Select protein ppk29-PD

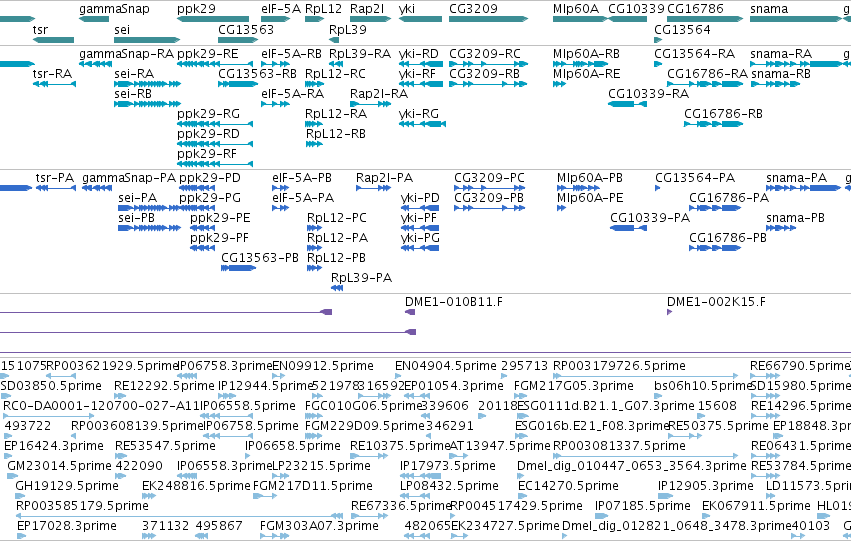pyautogui.click(x=210, y=179)
